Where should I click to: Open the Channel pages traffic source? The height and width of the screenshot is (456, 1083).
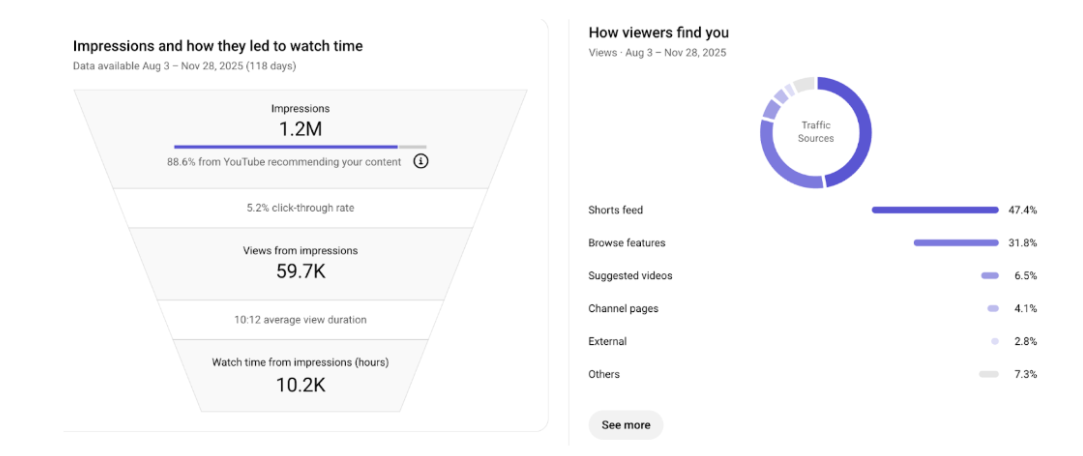(623, 309)
